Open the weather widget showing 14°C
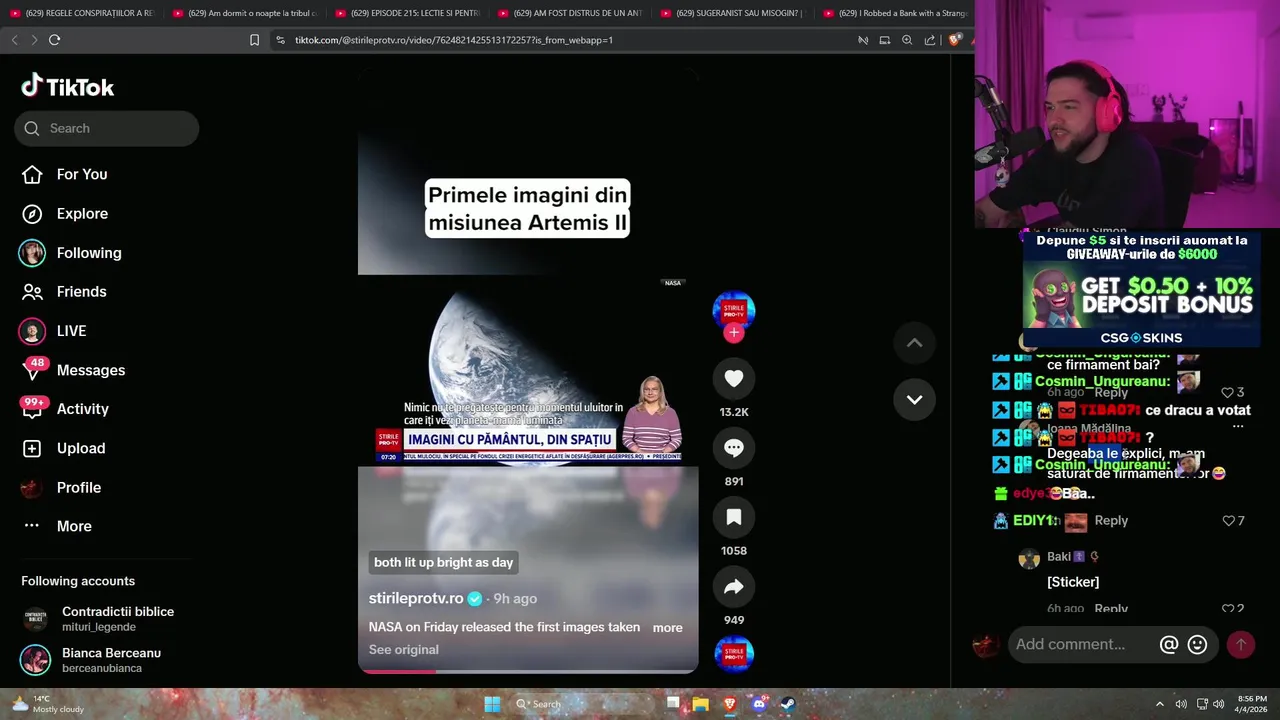 (x=47, y=704)
